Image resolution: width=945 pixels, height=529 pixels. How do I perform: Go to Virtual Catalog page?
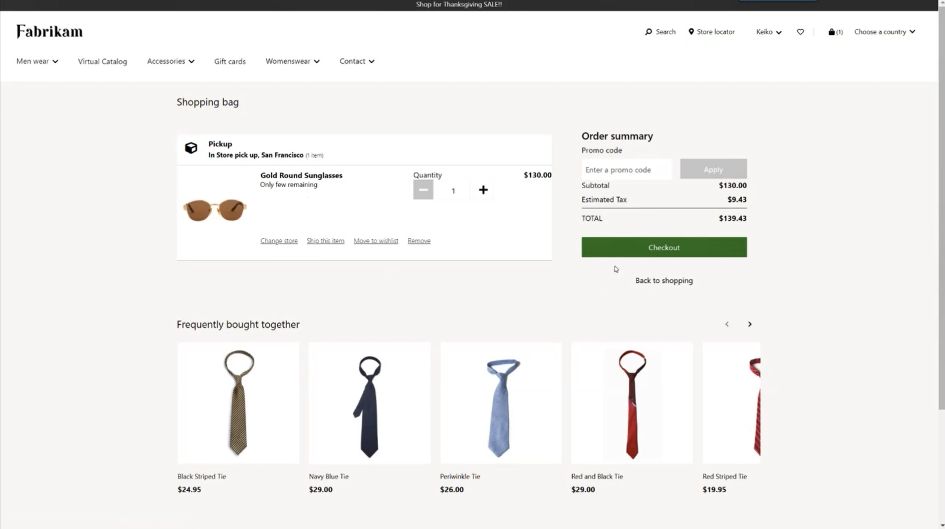pos(102,61)
